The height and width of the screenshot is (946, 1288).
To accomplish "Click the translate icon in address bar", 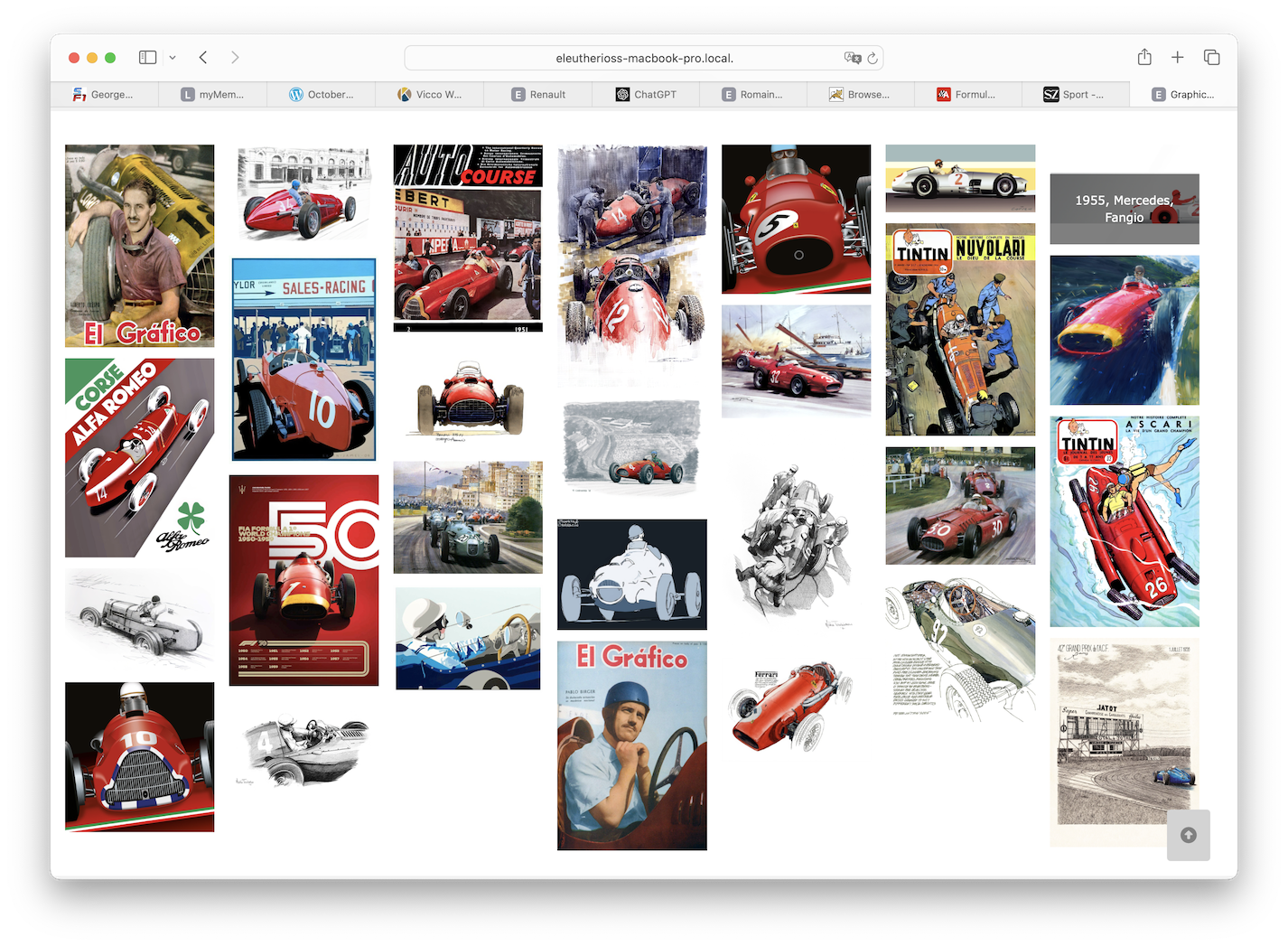I will 852,58.
